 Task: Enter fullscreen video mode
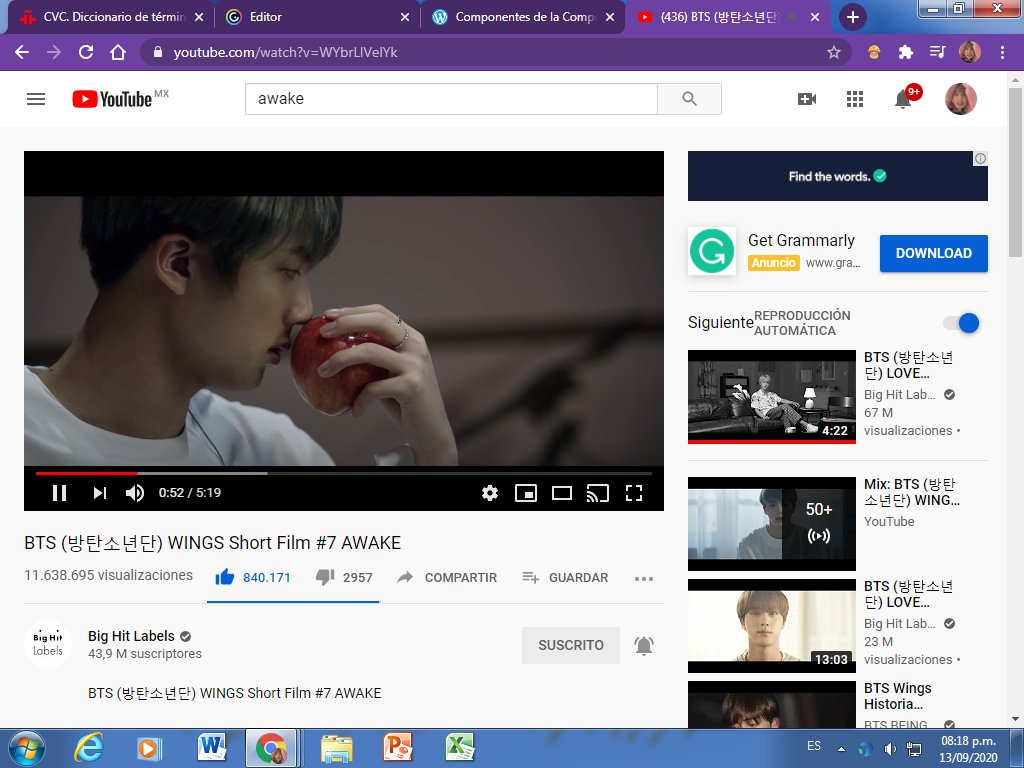(x=634, y=493)
